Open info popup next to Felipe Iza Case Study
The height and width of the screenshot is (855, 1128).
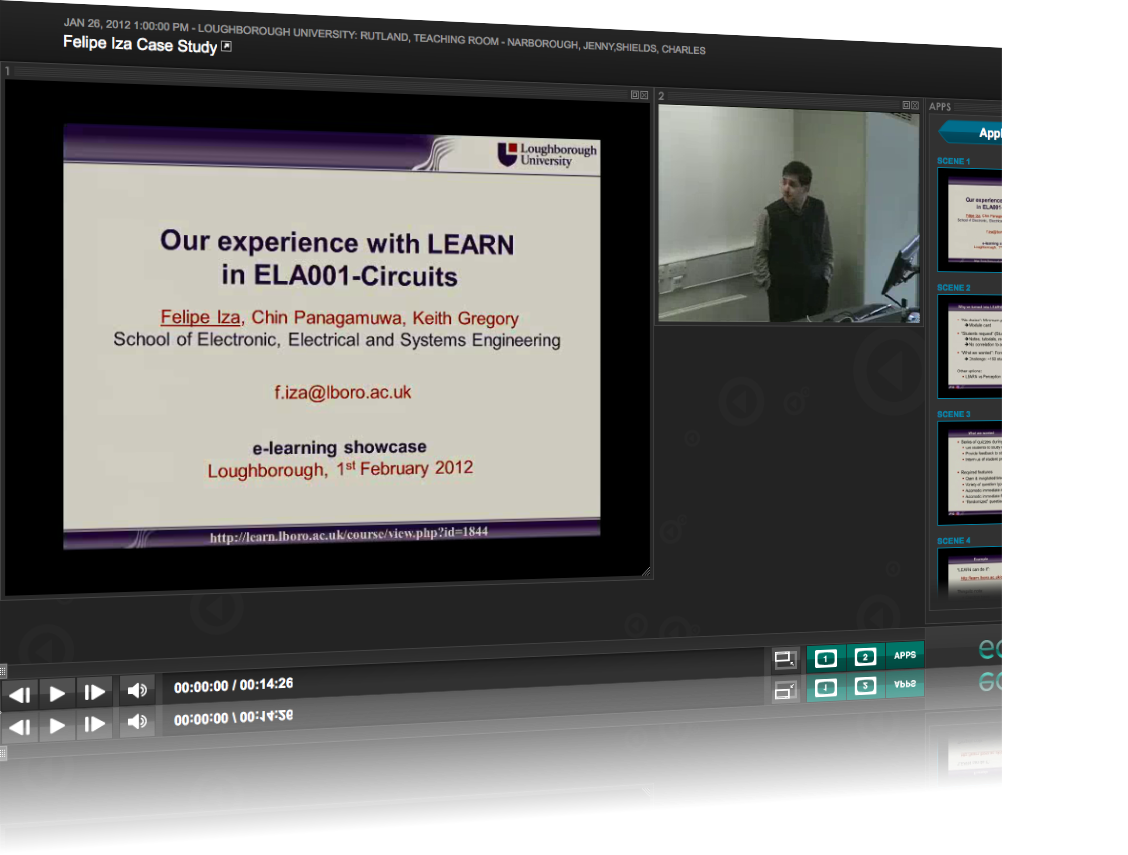(226, 46)
